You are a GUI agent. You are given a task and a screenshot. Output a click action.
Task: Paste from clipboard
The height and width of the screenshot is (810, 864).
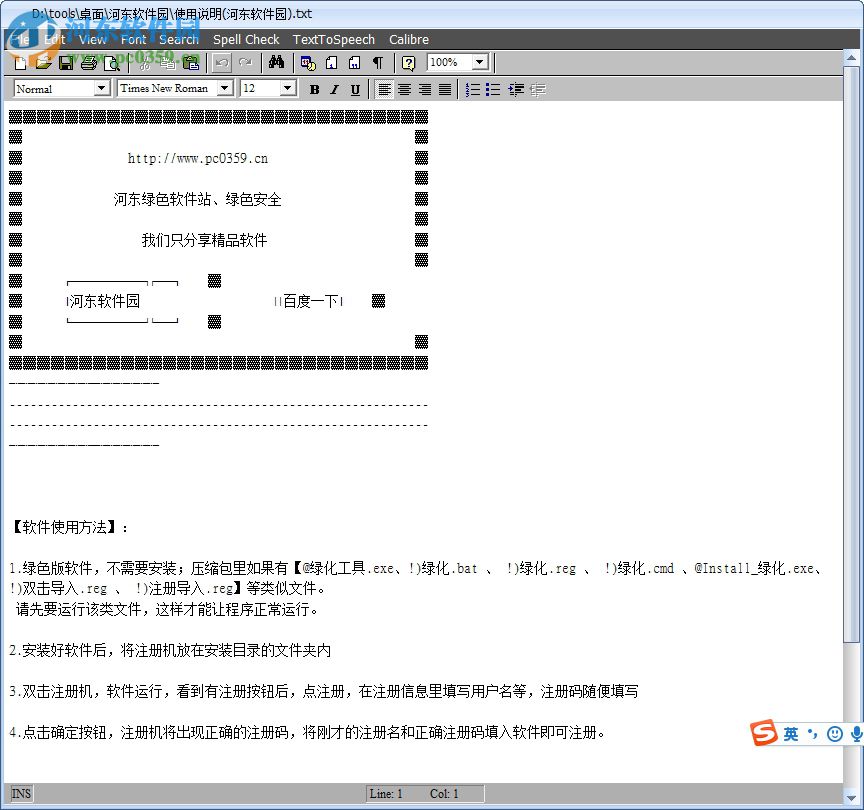tap(191, 63)
